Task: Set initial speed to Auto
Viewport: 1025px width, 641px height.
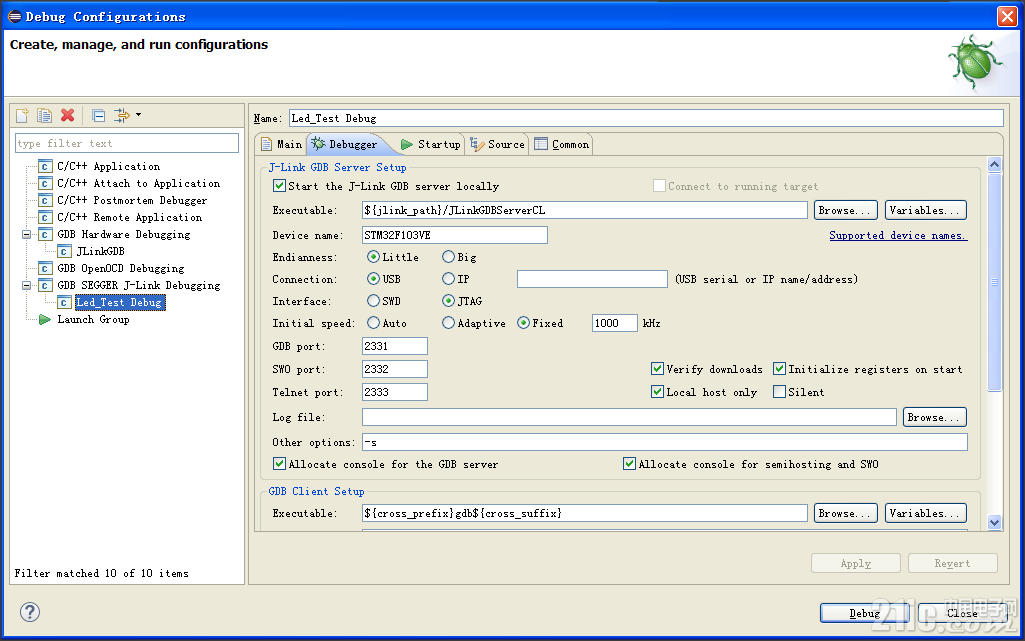Action: coord(373,323)
